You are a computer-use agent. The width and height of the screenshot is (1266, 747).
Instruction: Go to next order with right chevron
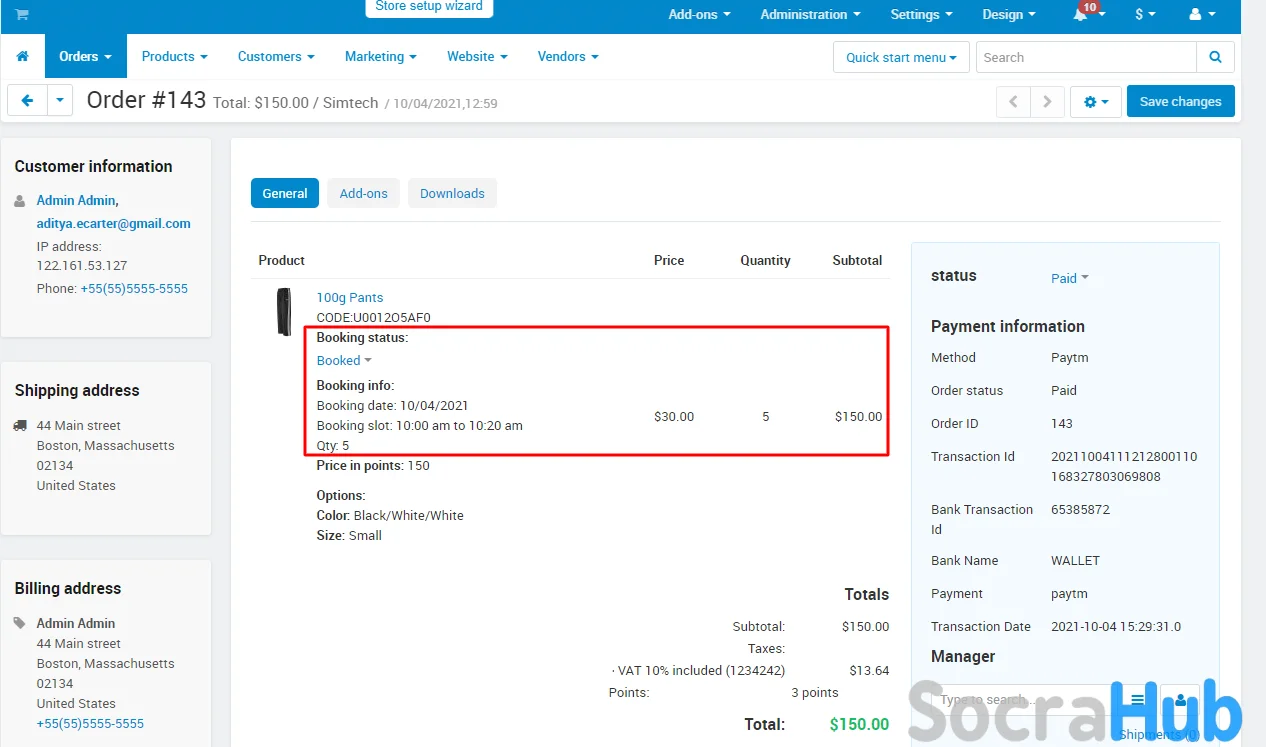coord(1047,102)
